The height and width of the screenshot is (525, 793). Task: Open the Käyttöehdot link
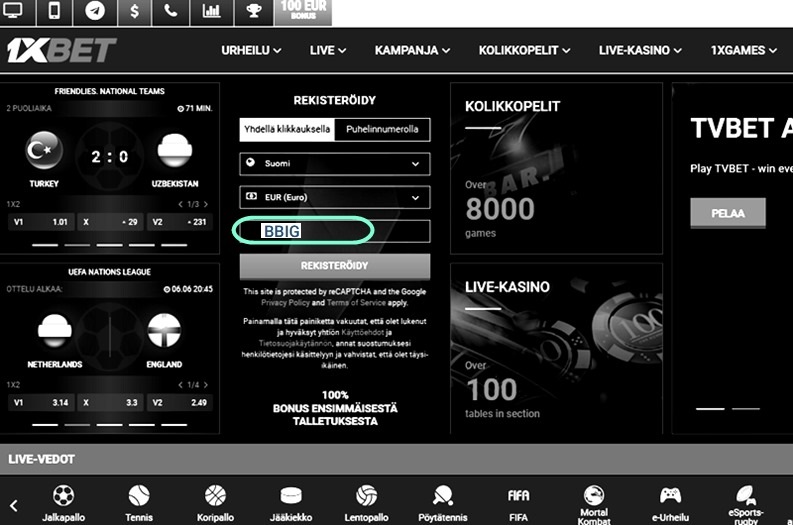tap(363, 332)
